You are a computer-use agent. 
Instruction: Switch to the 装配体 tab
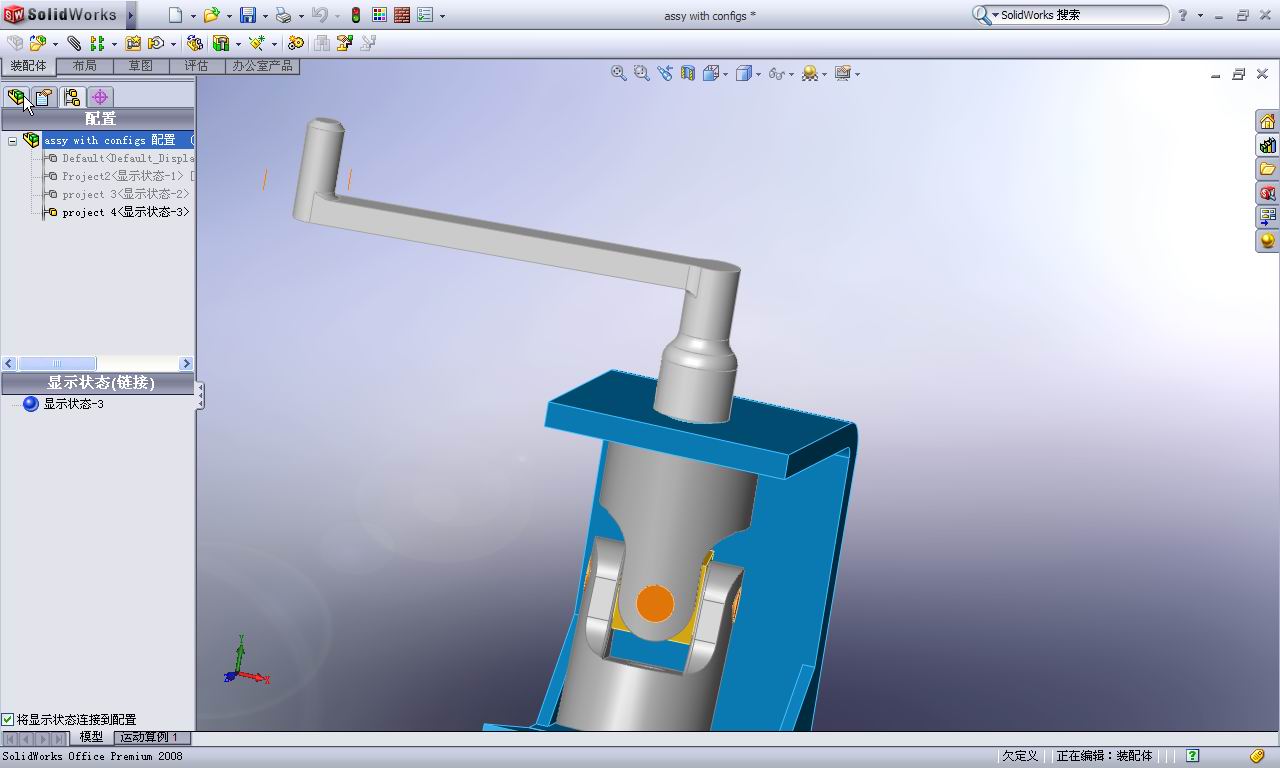pos(28,66)
